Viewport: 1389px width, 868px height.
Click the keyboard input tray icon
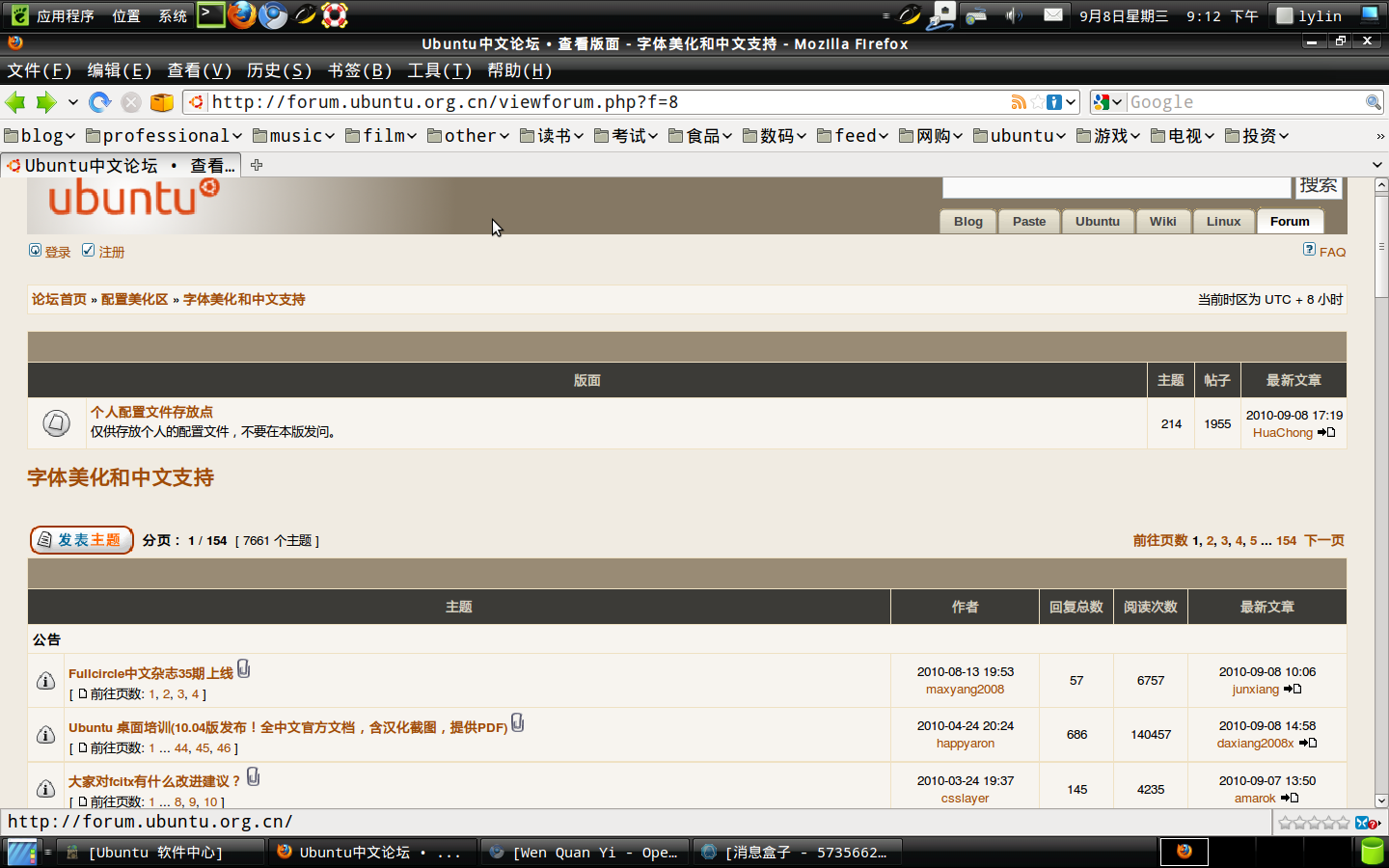coord(976,15)
